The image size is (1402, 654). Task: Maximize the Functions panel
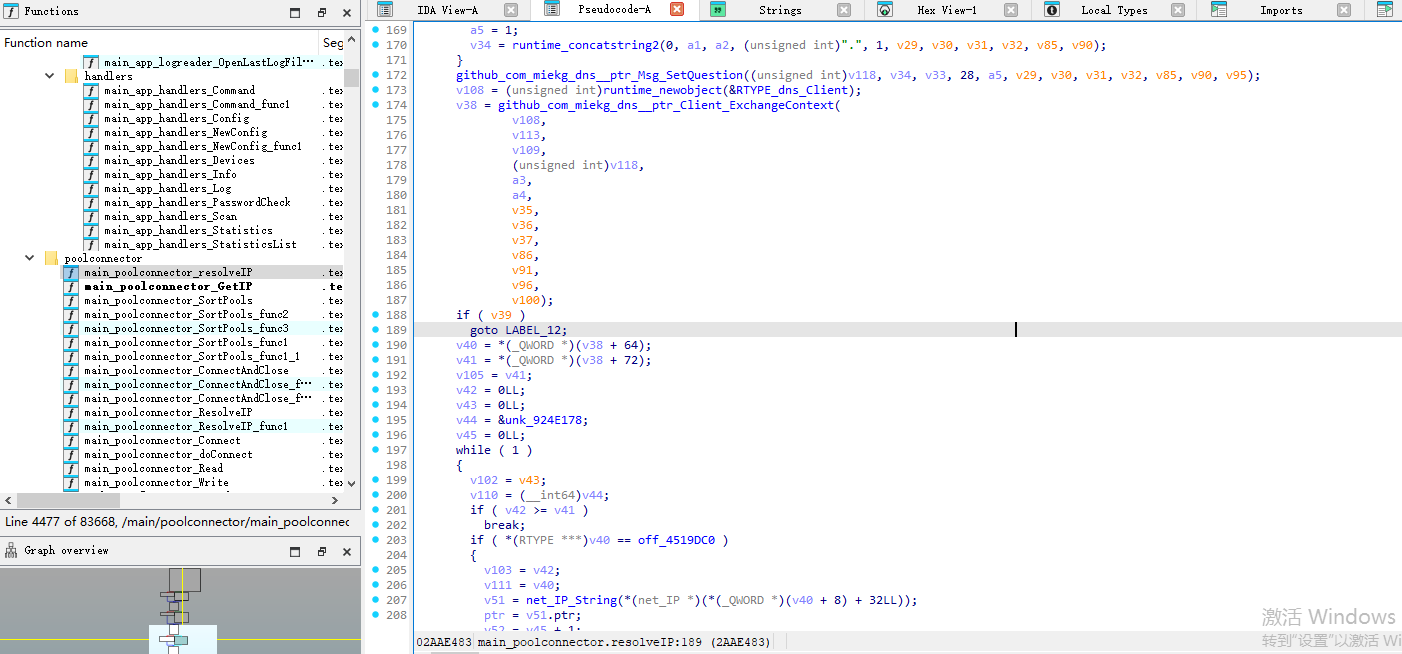(x=295, y=13)
